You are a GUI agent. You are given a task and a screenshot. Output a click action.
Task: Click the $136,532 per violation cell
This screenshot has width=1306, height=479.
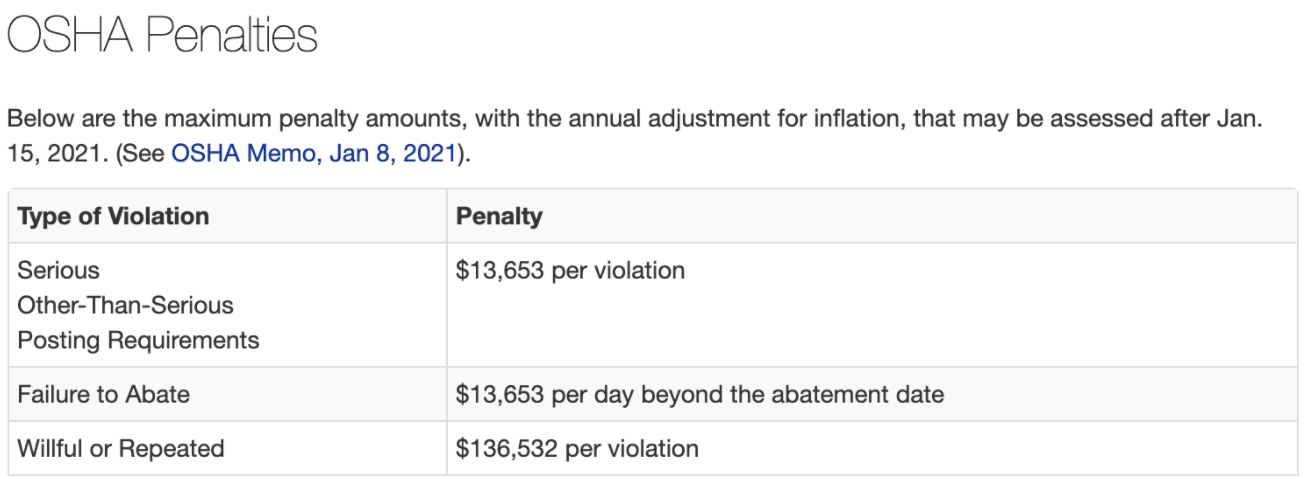click(x=577, y=448)
